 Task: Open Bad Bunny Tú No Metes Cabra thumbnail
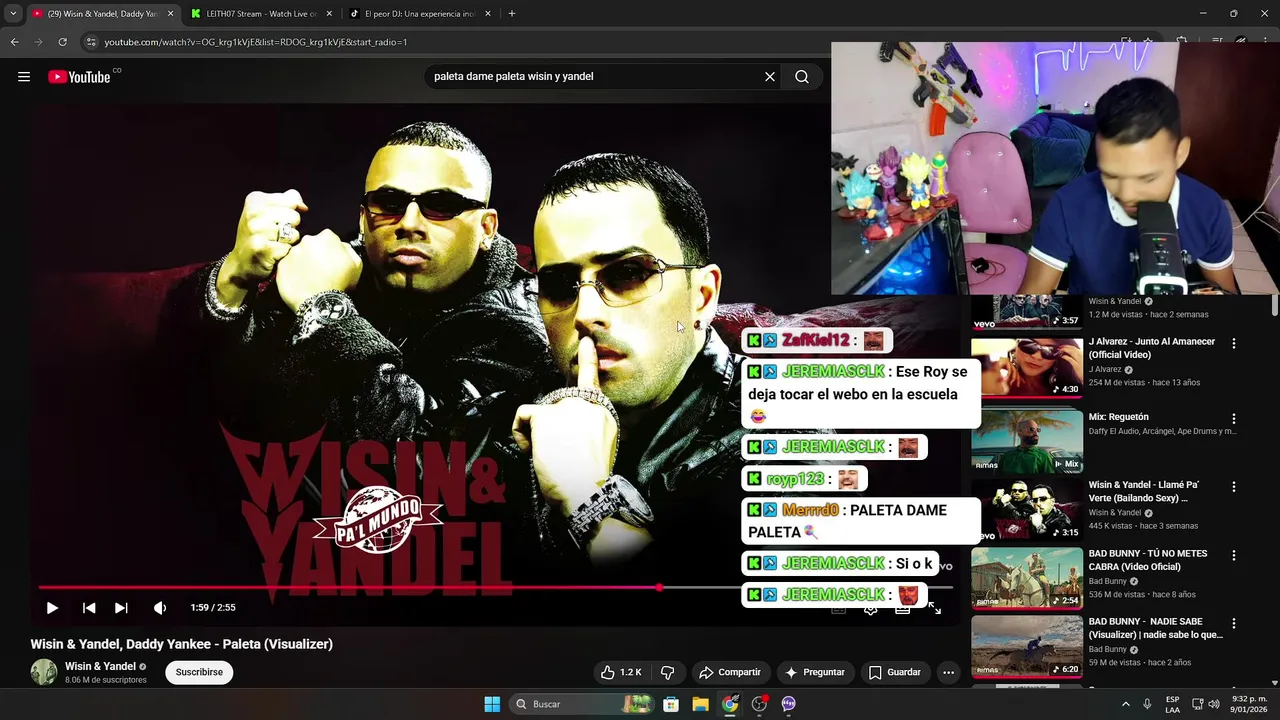[x=1027, y=578]
